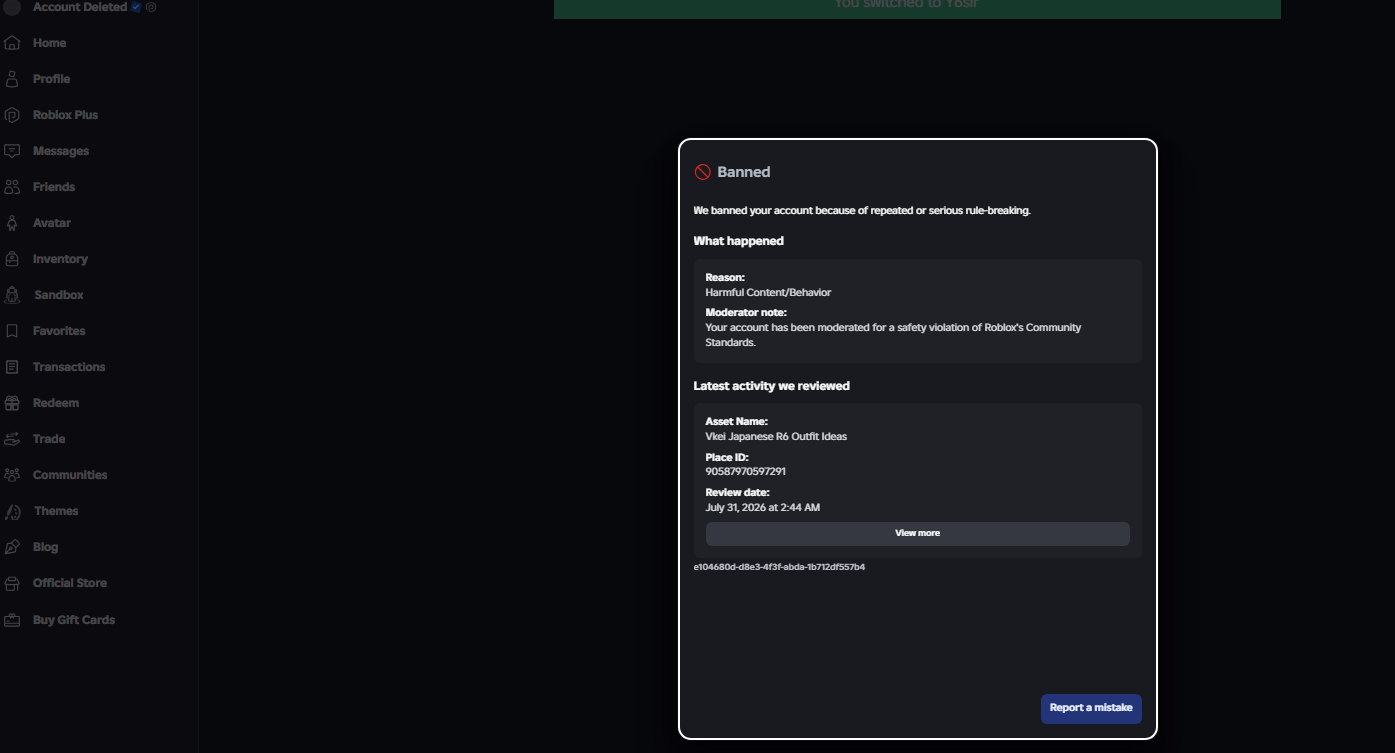Screen dimensions: 1395x753
Task: Open Home via its house icon
Action: 12,43
